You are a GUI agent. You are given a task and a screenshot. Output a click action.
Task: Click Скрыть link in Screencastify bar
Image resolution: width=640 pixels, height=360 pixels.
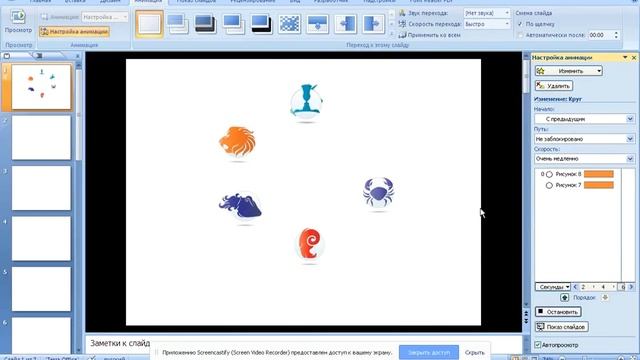pos(475,352)
